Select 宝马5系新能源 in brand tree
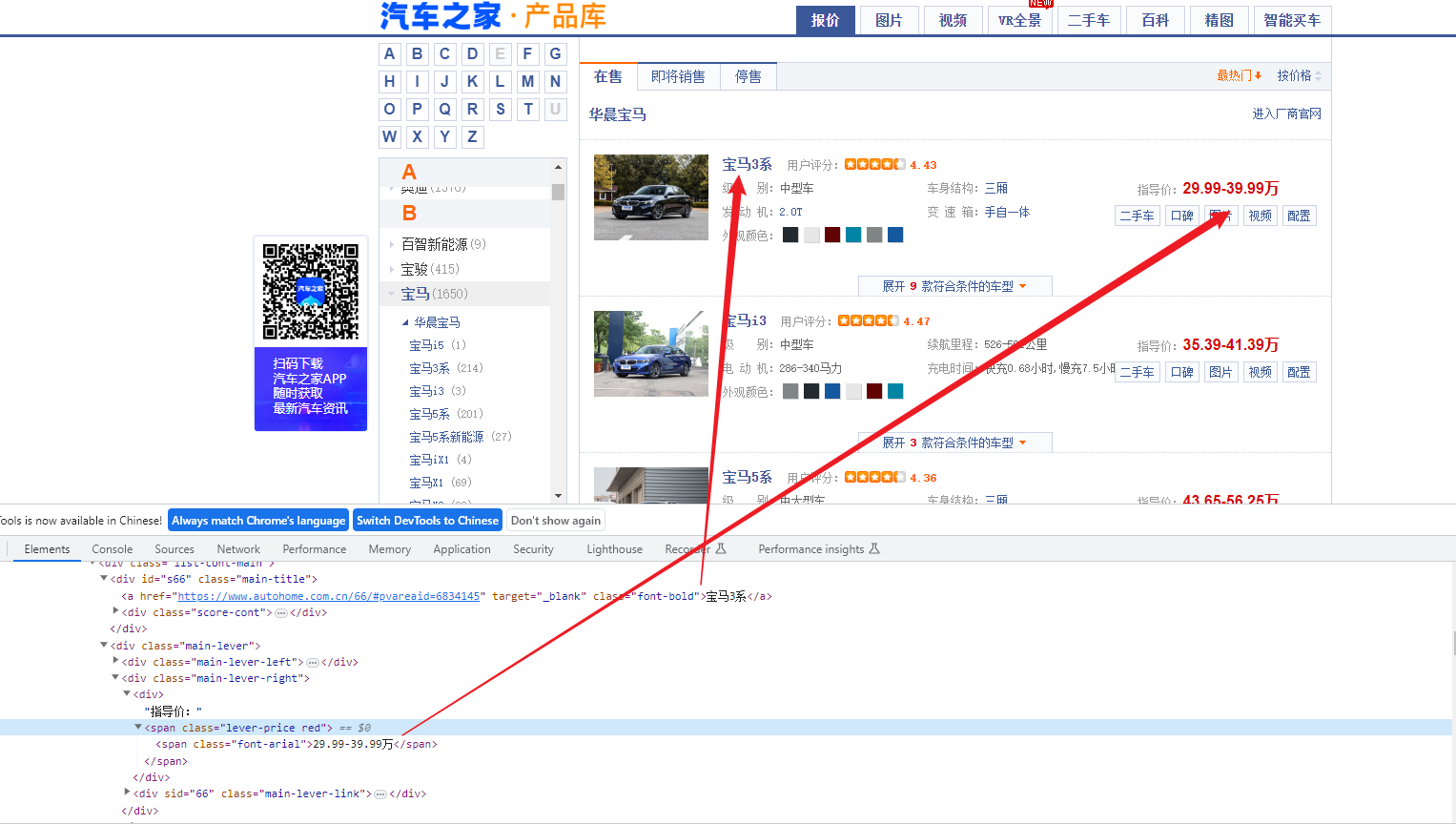 point(460,437)
